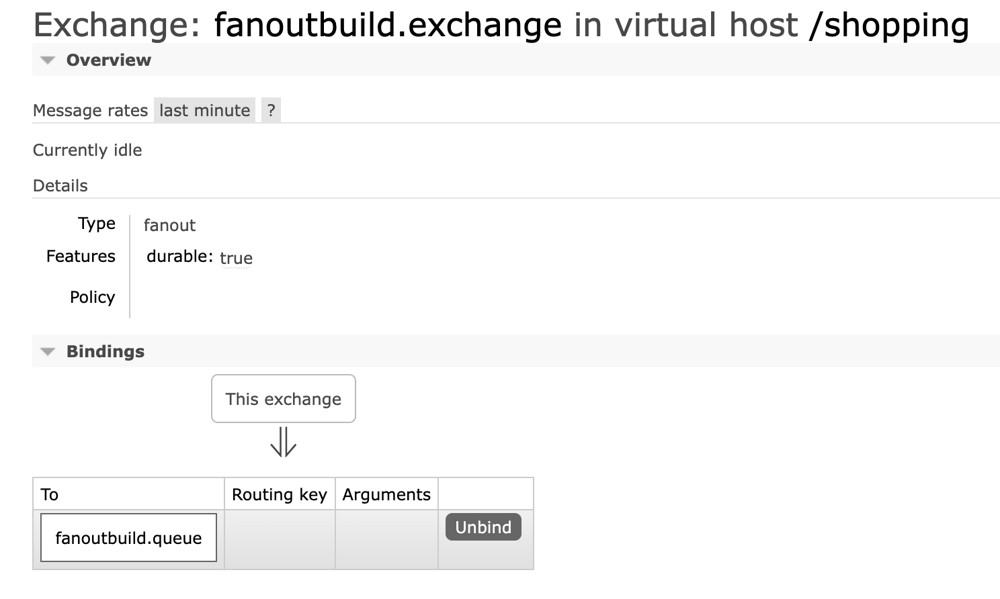1000x599 pixels.
Task: Click the 'Routing key' column header
Action: pos(279,494)
